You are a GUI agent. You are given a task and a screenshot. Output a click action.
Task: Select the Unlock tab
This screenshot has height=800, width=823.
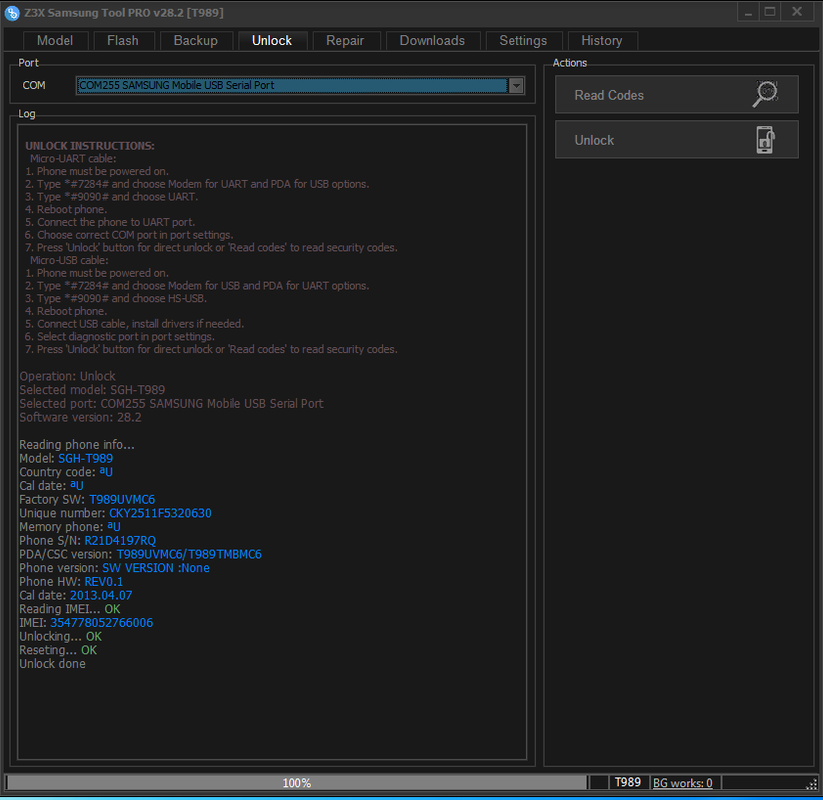272,40
